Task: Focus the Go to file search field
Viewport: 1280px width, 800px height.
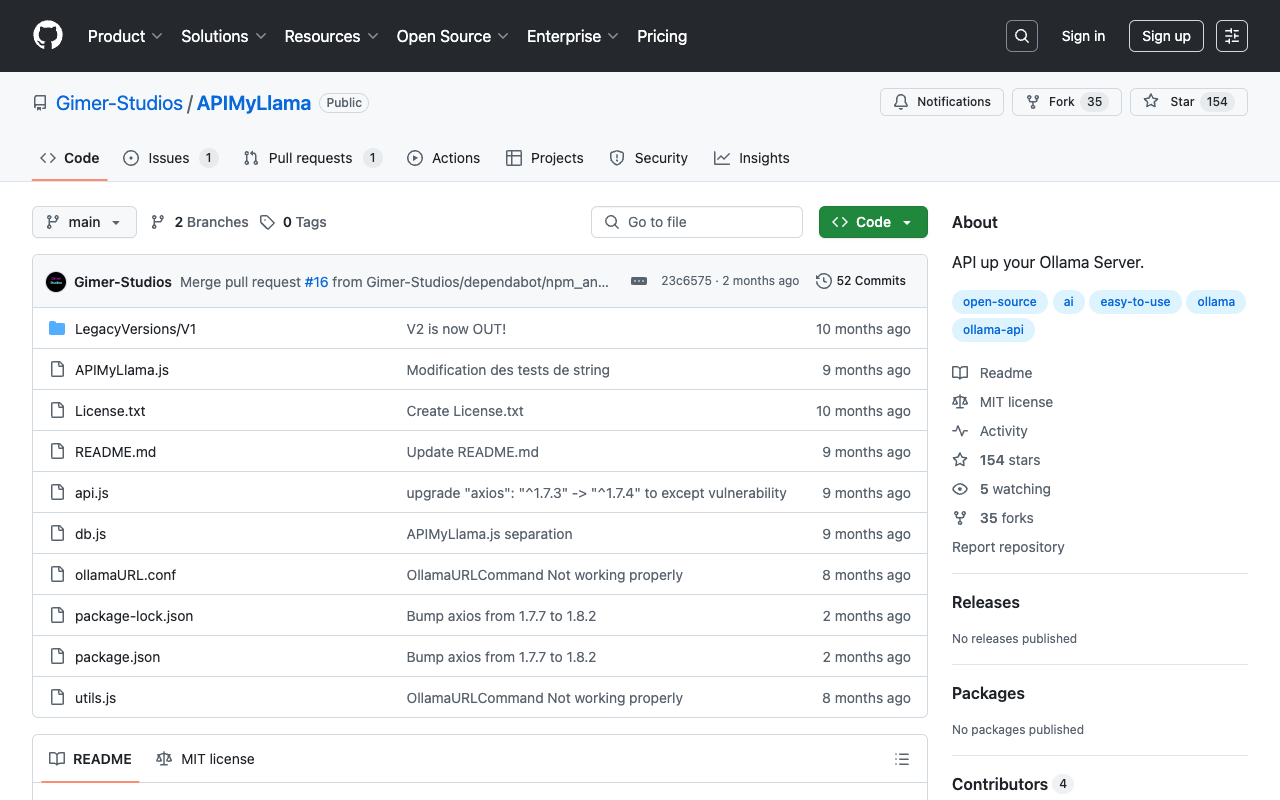Action: (x=697, y=222)
